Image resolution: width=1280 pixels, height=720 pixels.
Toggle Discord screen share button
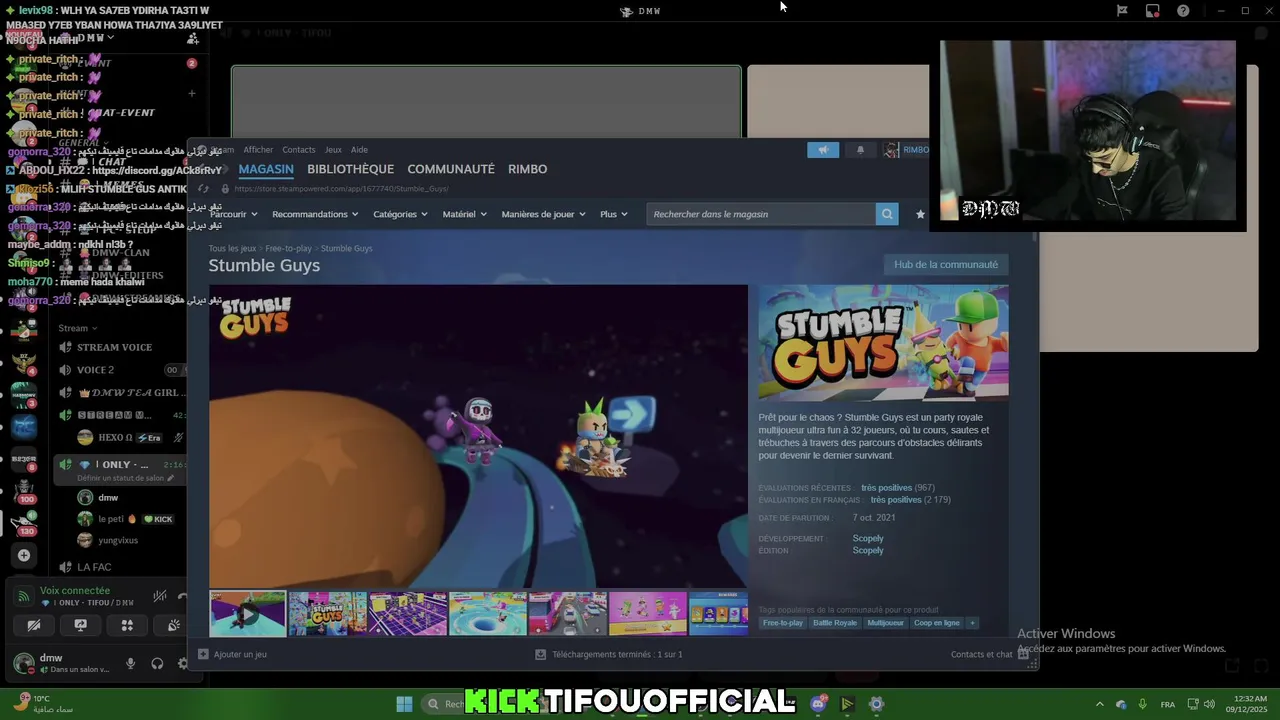tap(80, 625)
